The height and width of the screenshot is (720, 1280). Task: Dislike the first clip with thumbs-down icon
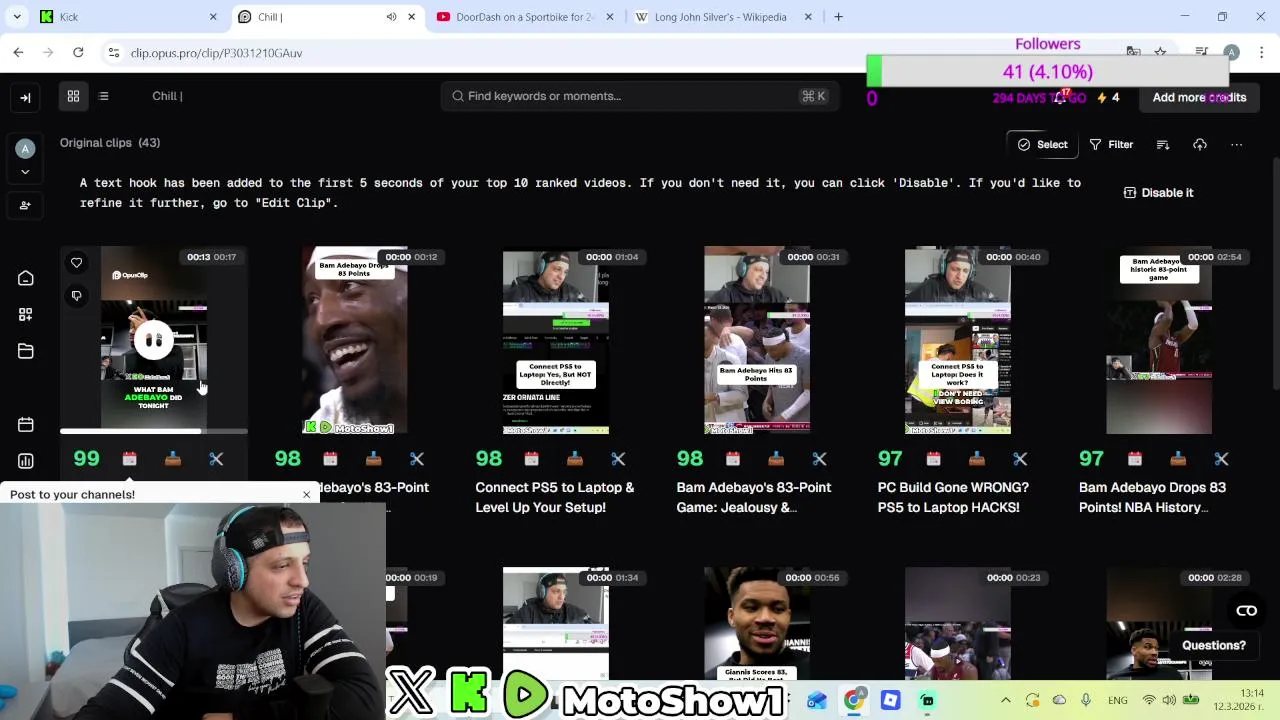[x=76, y=296]
